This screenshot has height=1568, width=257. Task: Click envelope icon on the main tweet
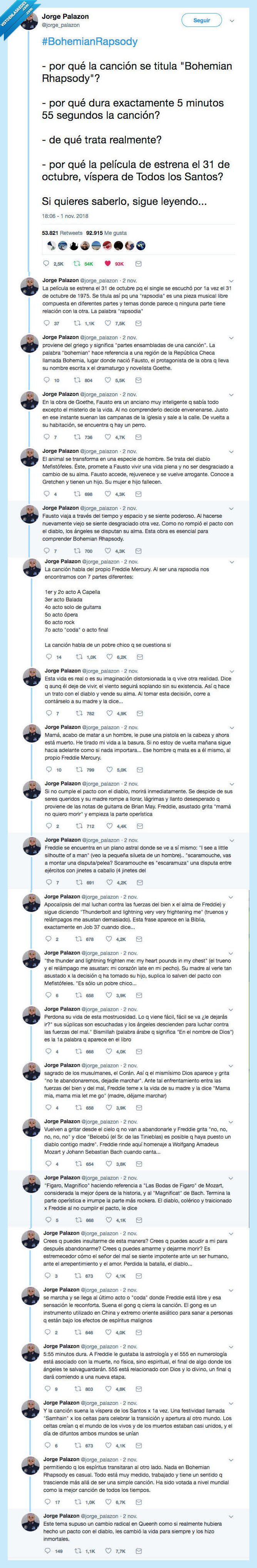(x=138, y=264)
